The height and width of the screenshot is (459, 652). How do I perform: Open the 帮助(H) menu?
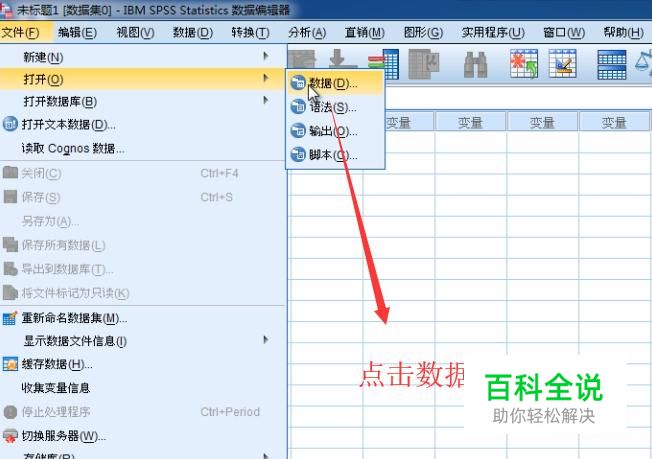tap(623, 32)
